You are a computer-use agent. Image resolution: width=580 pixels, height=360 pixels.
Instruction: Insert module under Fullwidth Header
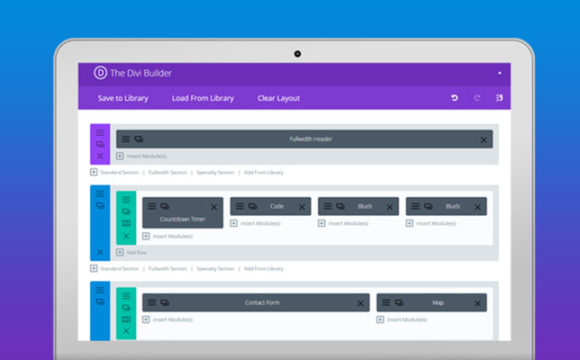tap(141, 156)
